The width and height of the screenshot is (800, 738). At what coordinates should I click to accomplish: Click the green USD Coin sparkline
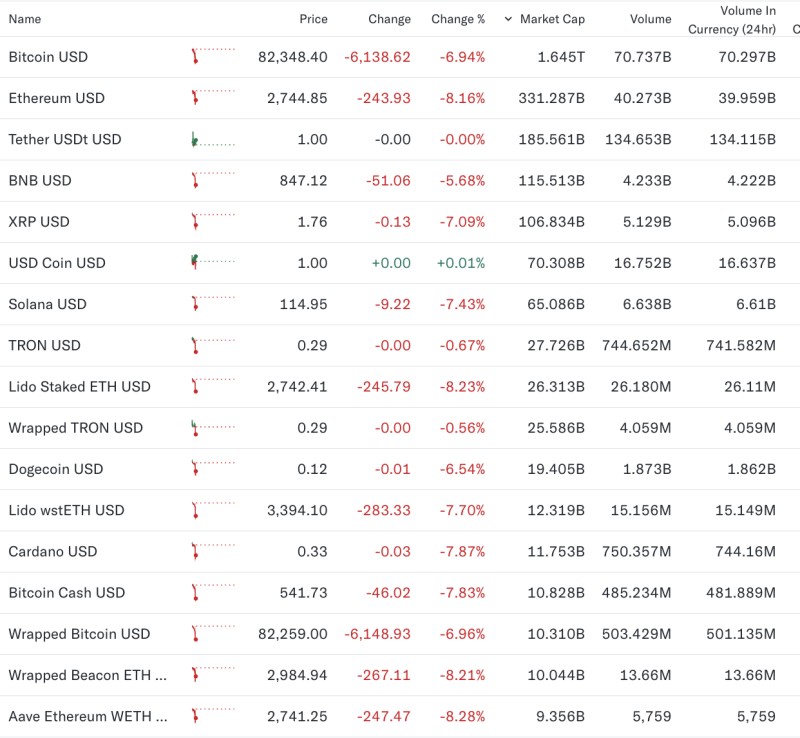(210, 263)
